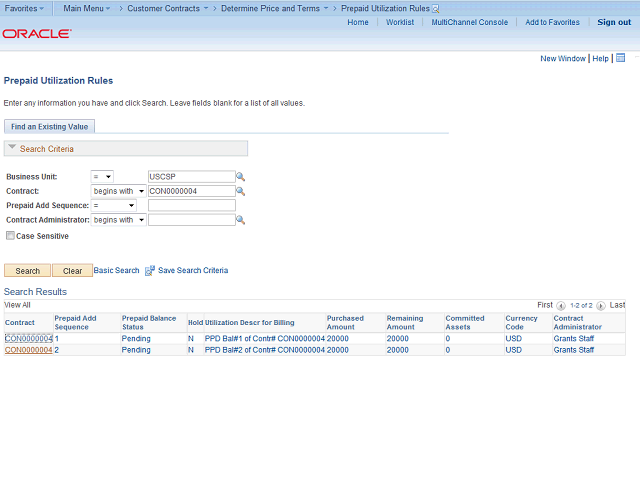The width and height of the screenshot is (640, 480).
Task: Select the Find an Existing Value tab
Action: [49, 127]
